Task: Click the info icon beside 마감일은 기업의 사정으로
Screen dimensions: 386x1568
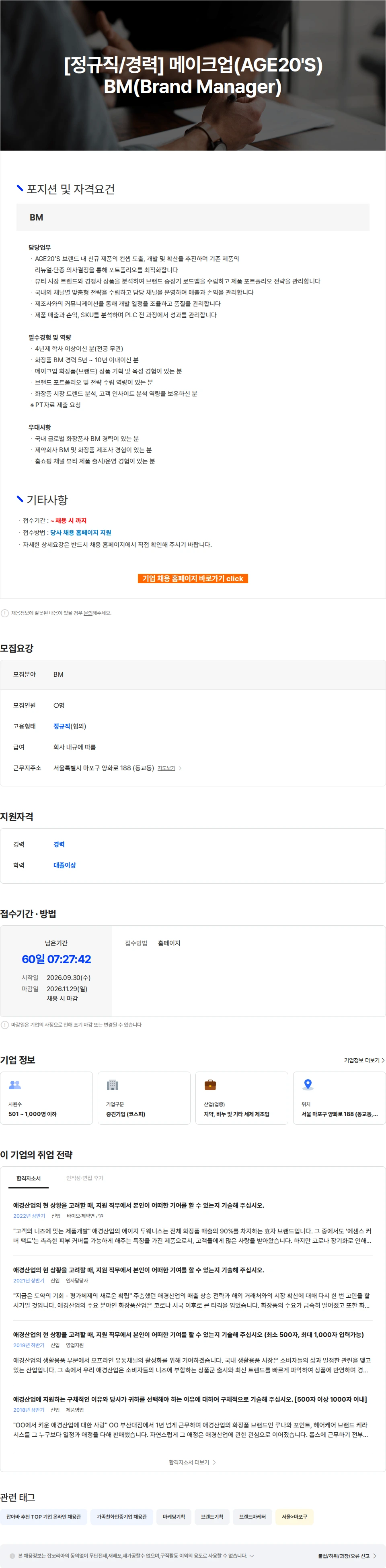Action: click(x=5, y=1025)
